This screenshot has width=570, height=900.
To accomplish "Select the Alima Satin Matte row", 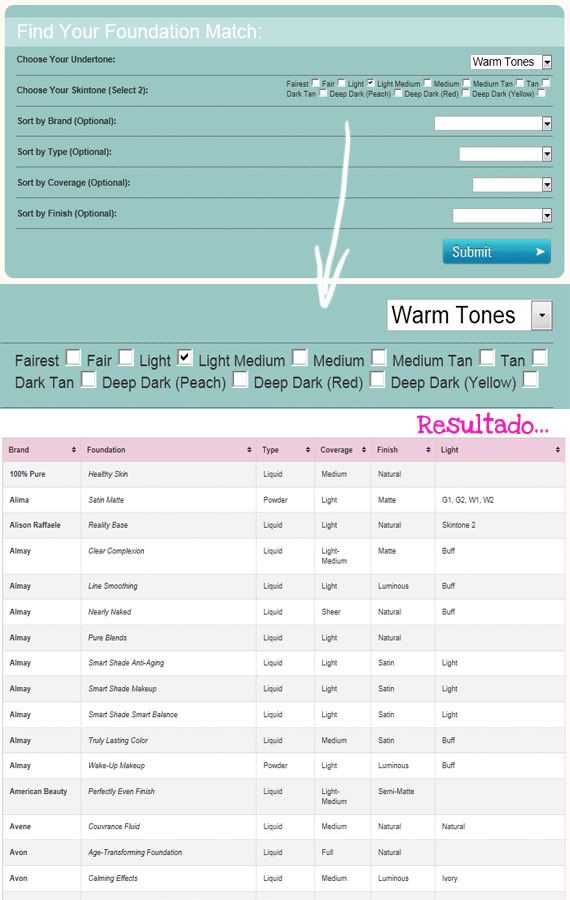I will pyautogui.click(x=284, y=500).
